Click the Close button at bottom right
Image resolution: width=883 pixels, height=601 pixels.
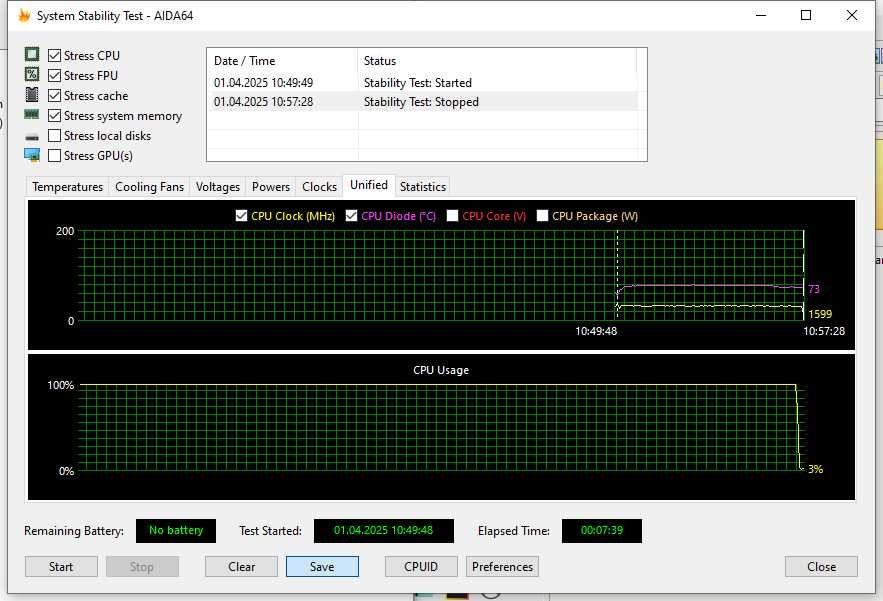click(x=821, y=567)
